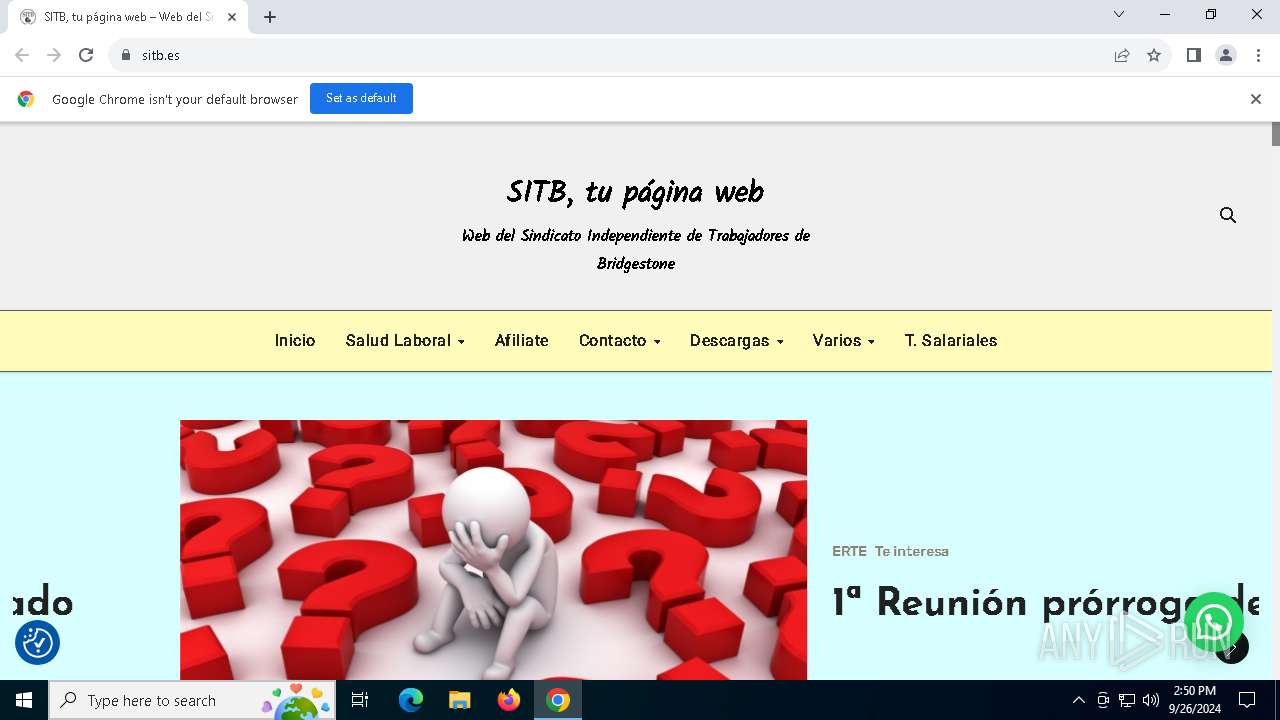Open Windows notification center
The height and width of the screenshot is (720, 1280).
click(1247, 700)
